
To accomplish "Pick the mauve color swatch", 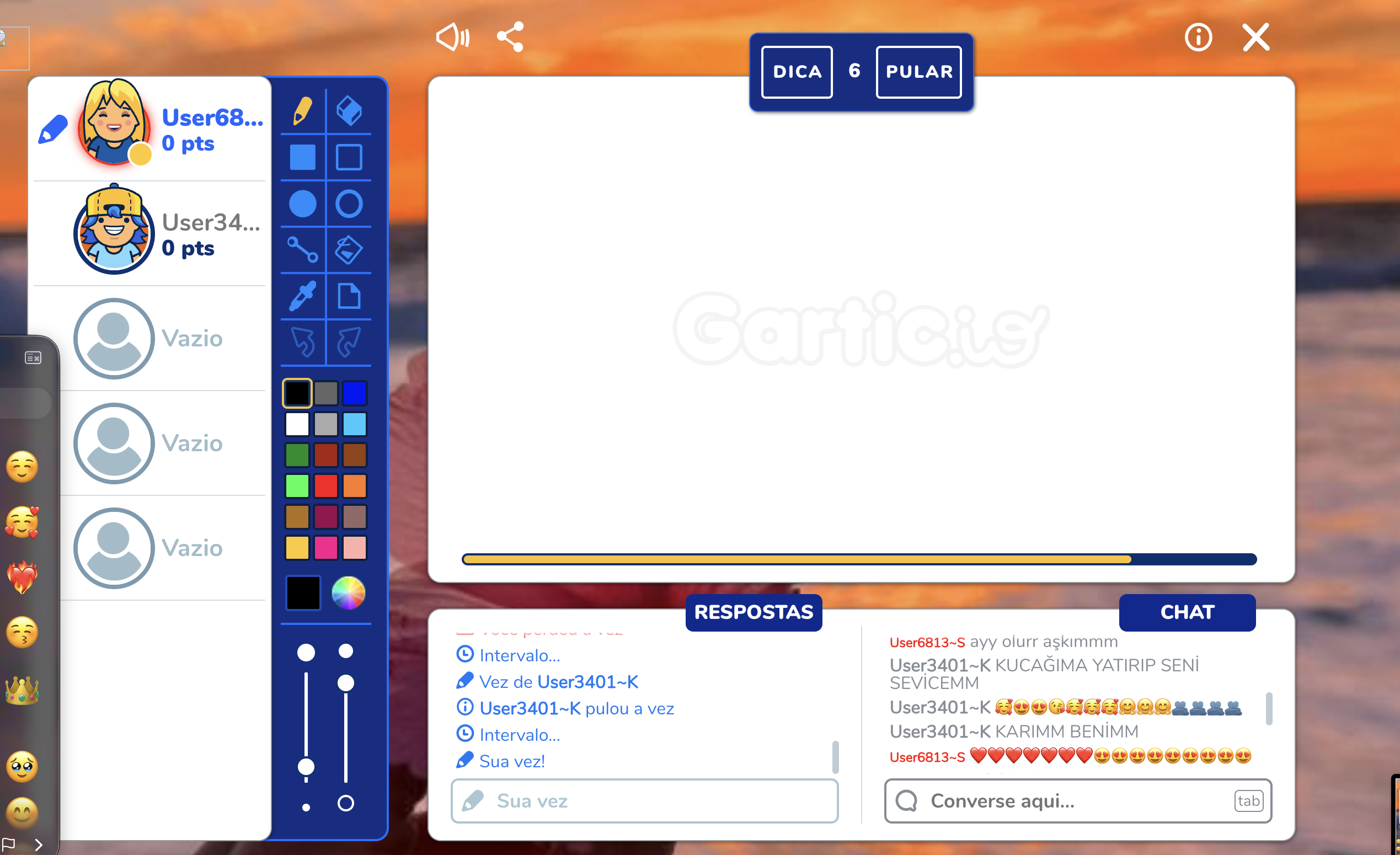I will tap(355, 517).
